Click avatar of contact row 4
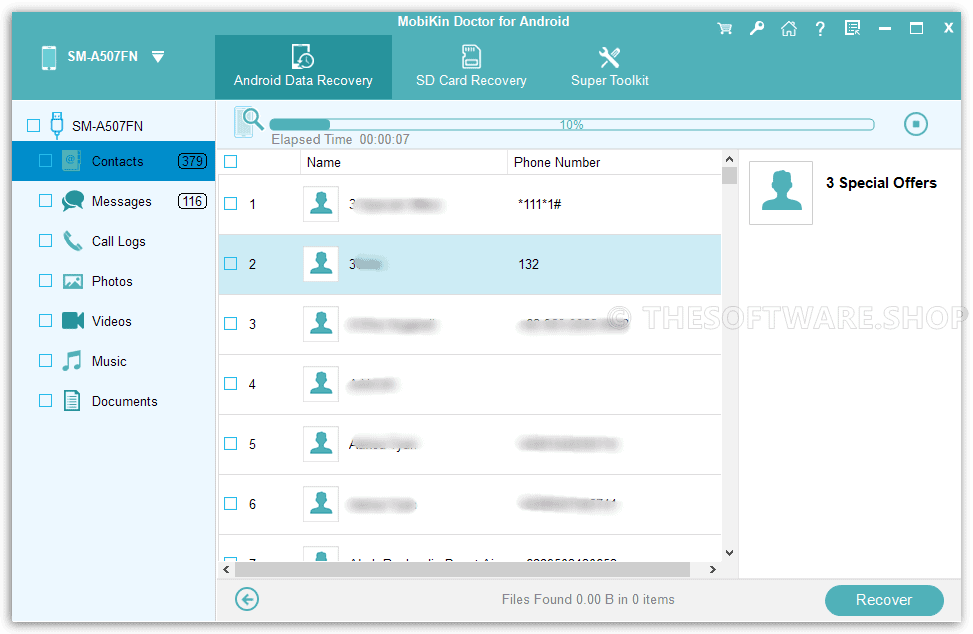Screen dimensions: 973x634 (321, 384)
